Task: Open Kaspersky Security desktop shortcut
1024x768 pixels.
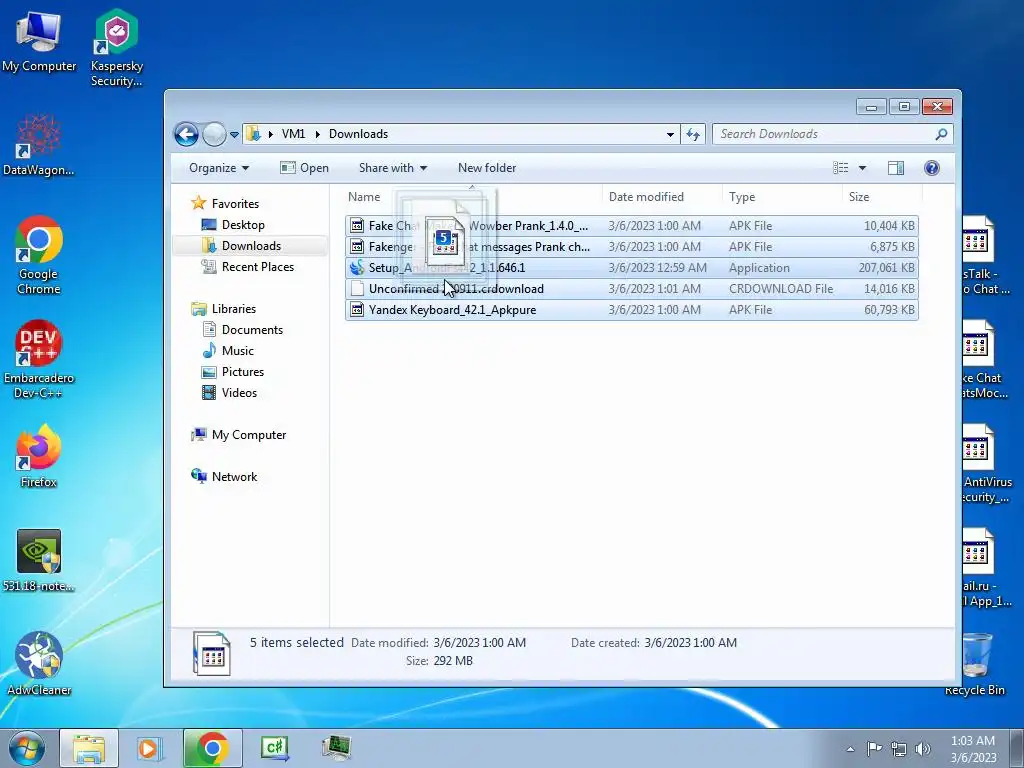Action: coord(116,48)
